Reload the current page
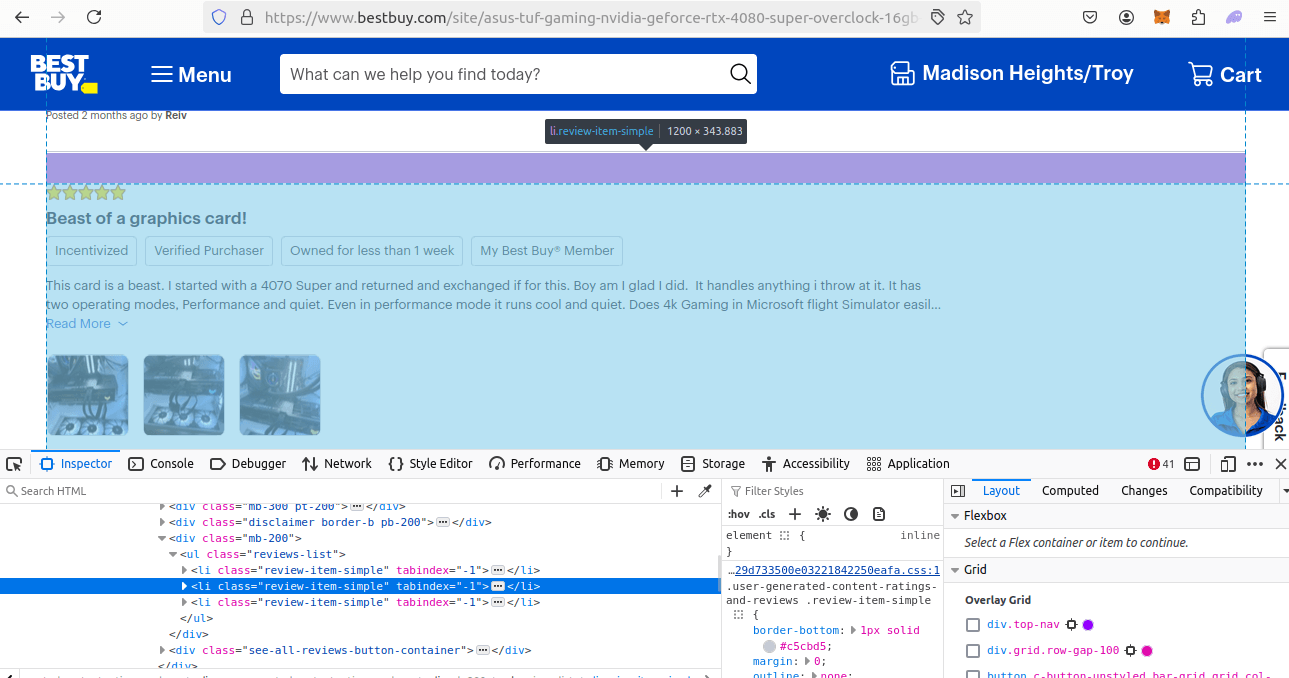The height and width of the screenshot is (678, 1289). pos(94,17)
